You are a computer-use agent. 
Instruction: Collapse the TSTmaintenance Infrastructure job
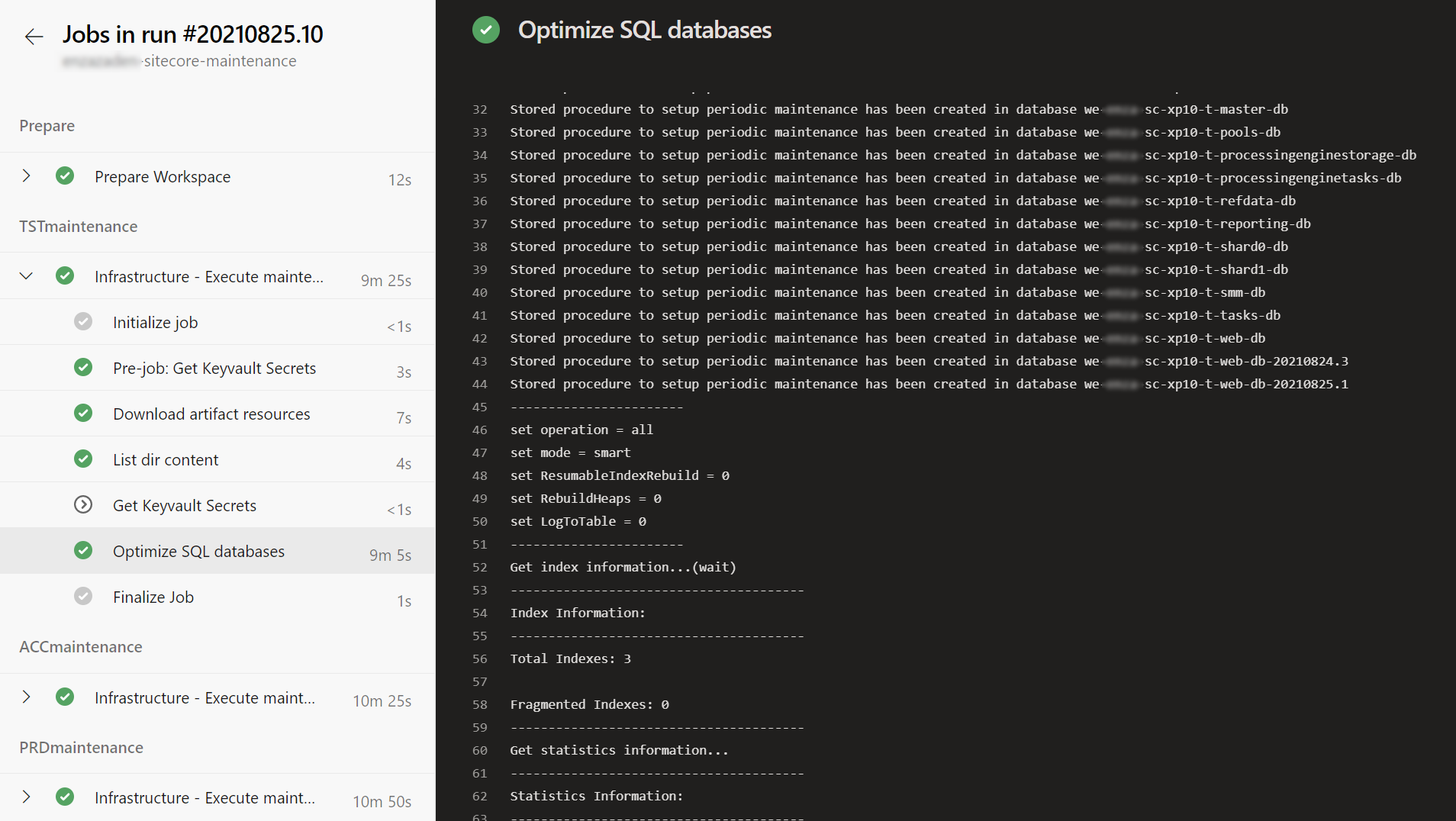[x=27, y=276]
